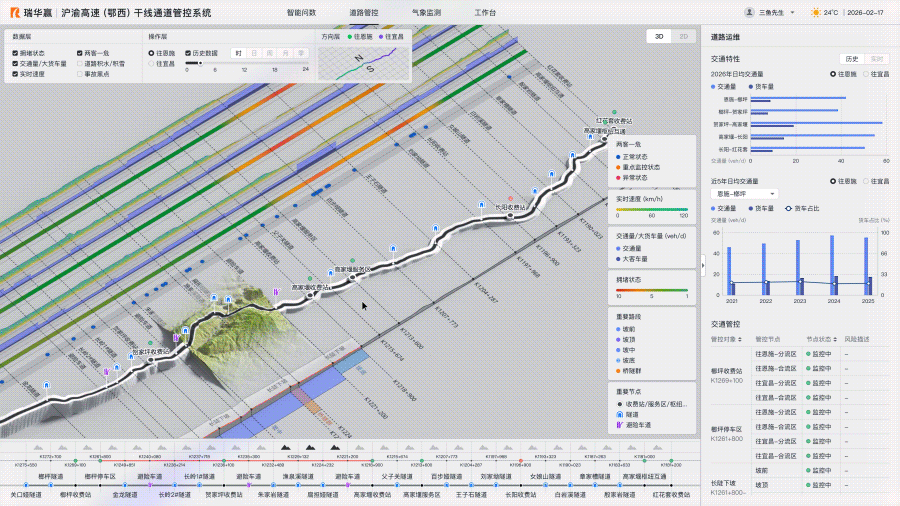The height and width of the screenshot is (506, 900).
Task: Click the 2024 bar in 5-year chart
Action: click(832, 264)
